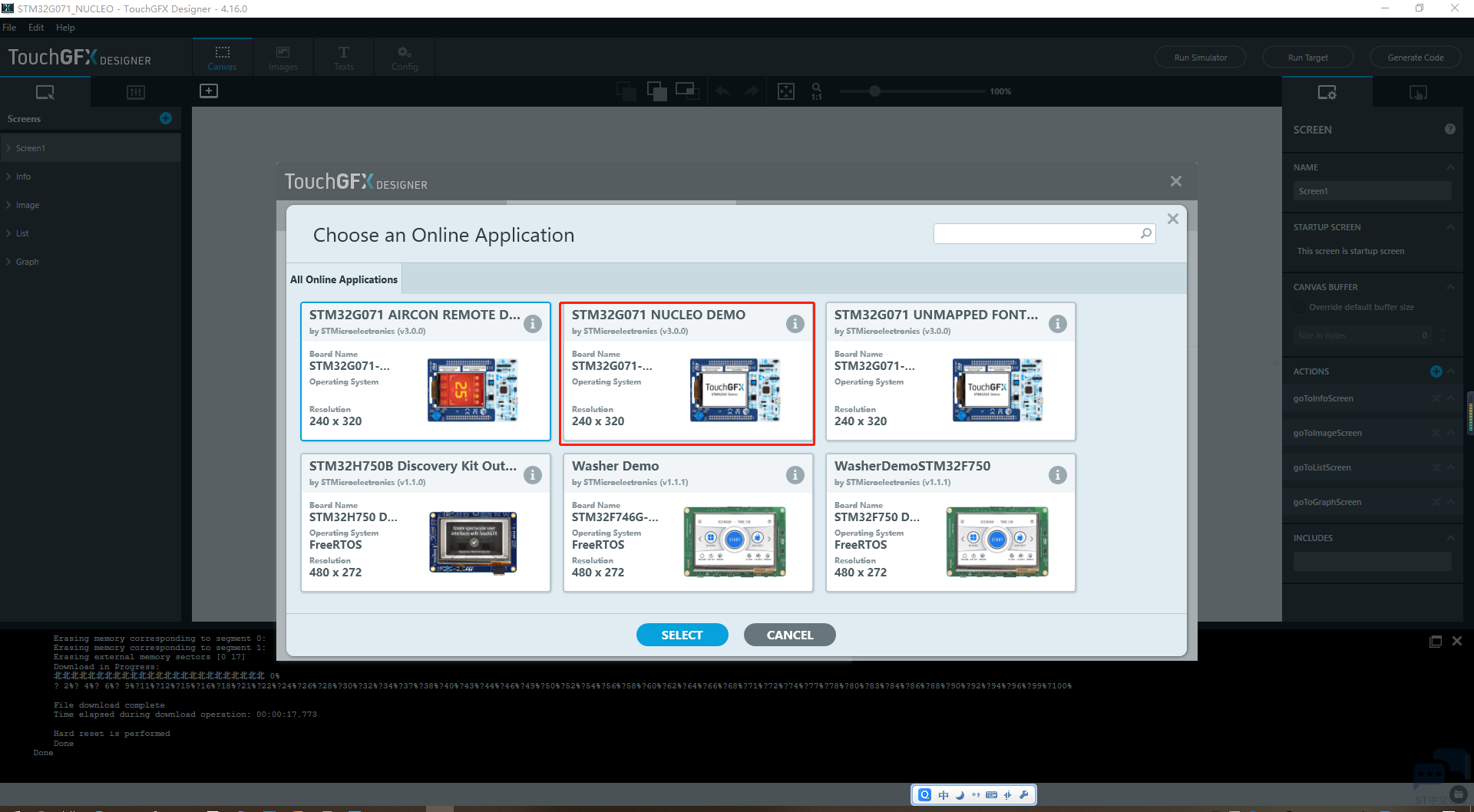The width and height of the screenshot is (1474, 812).
Task: Show info for STM32G071 NUCLEO DEMO
Action: pyautogui.click(x=795, y=324)
